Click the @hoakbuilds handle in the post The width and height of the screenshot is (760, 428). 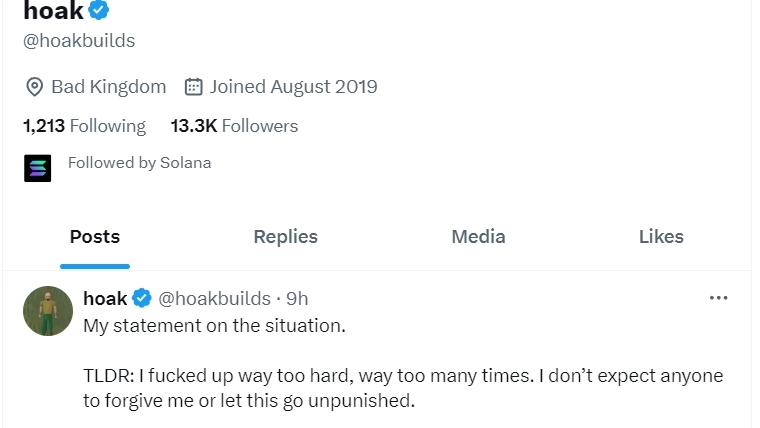pyautogui.click(x=214, y=299)
